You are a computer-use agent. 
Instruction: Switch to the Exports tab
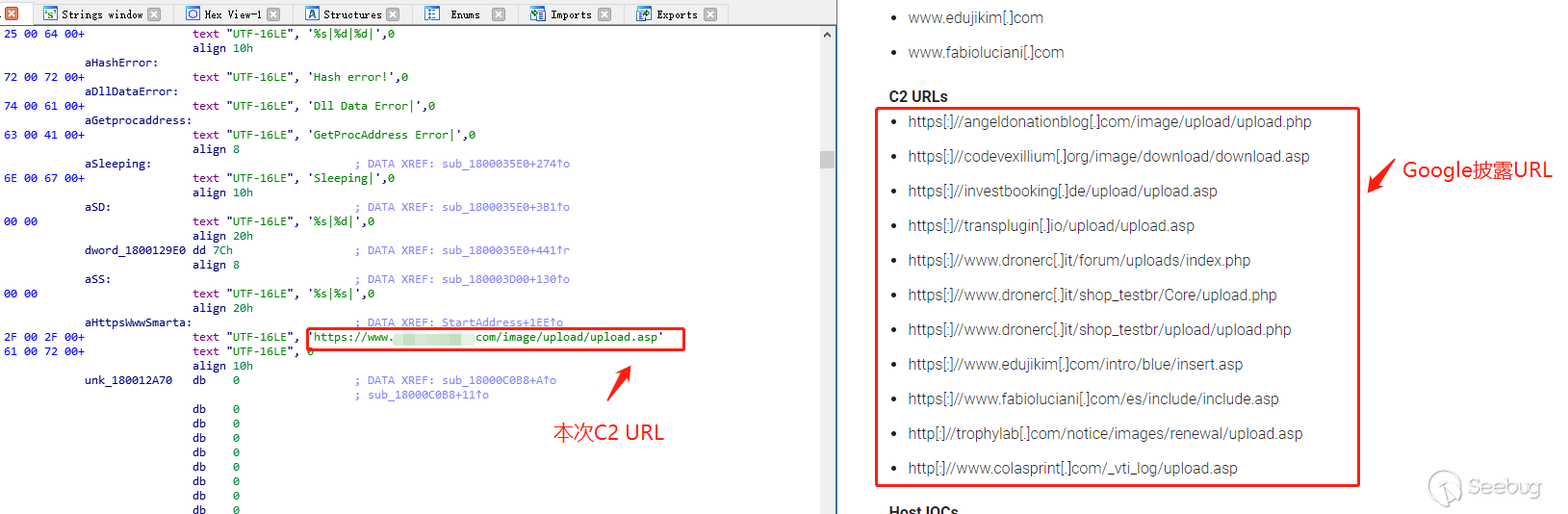click(x=677, y=14)
